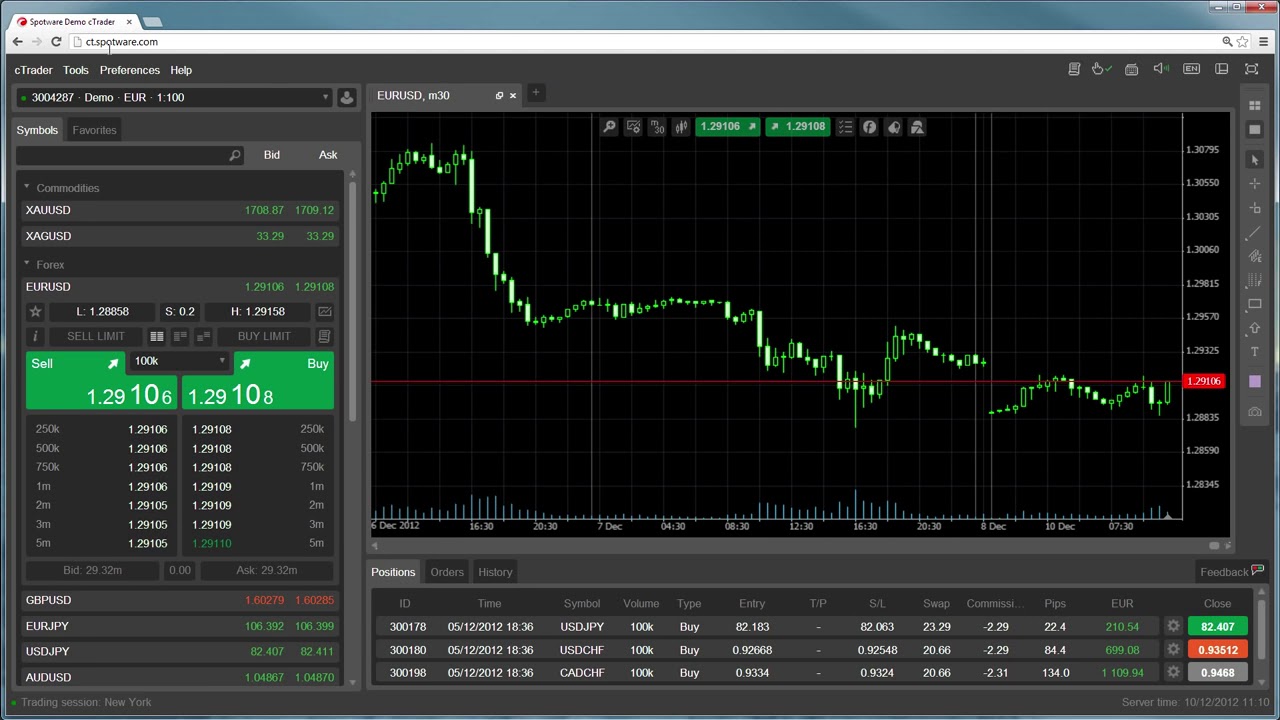Add a new chart tab with plus

[x=536, y=94]
